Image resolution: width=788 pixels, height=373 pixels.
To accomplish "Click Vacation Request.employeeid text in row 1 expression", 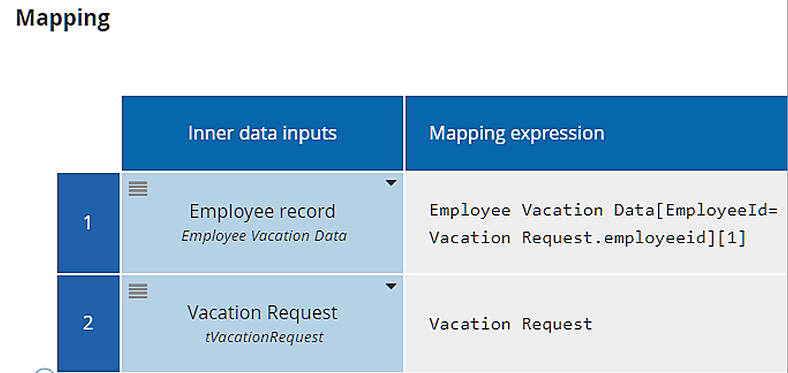I will pyautogui.click(x=568, y=238).
